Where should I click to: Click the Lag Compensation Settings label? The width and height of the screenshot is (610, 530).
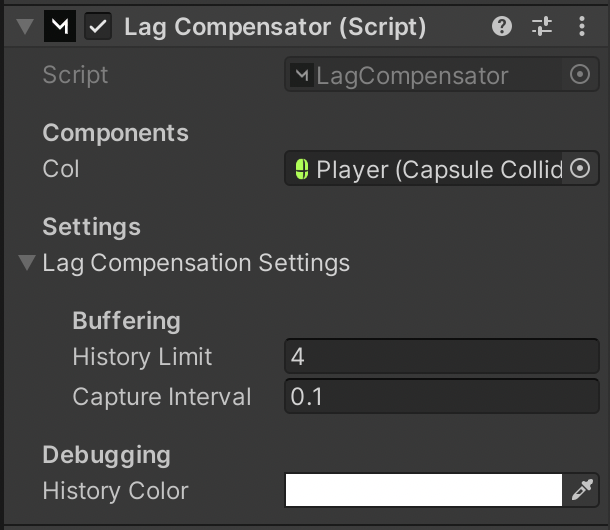(x=196, y=263)
